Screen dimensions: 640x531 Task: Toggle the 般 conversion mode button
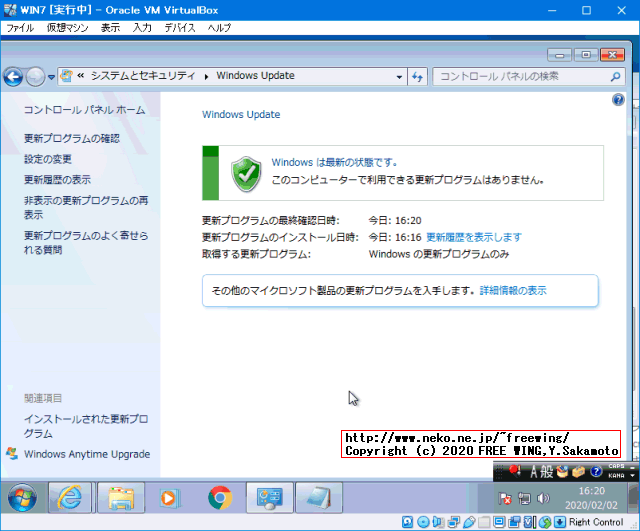[x=547, y=472]
